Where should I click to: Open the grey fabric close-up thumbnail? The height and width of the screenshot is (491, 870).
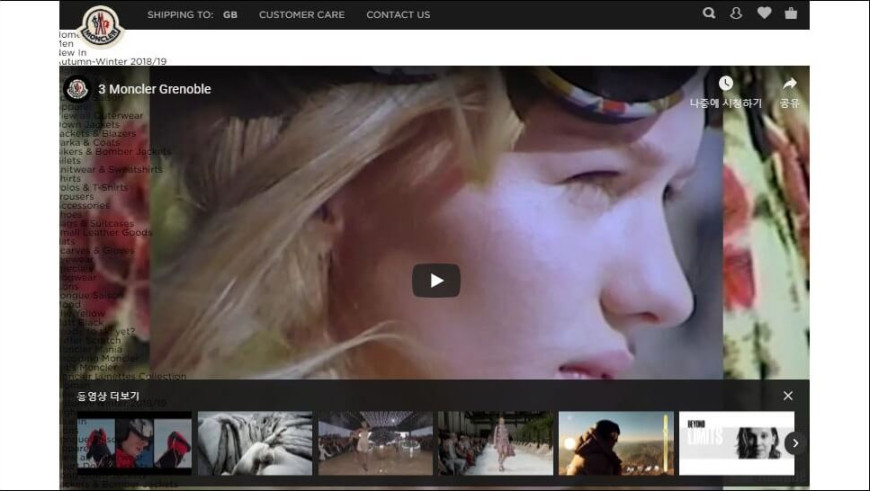coord(255,443)
